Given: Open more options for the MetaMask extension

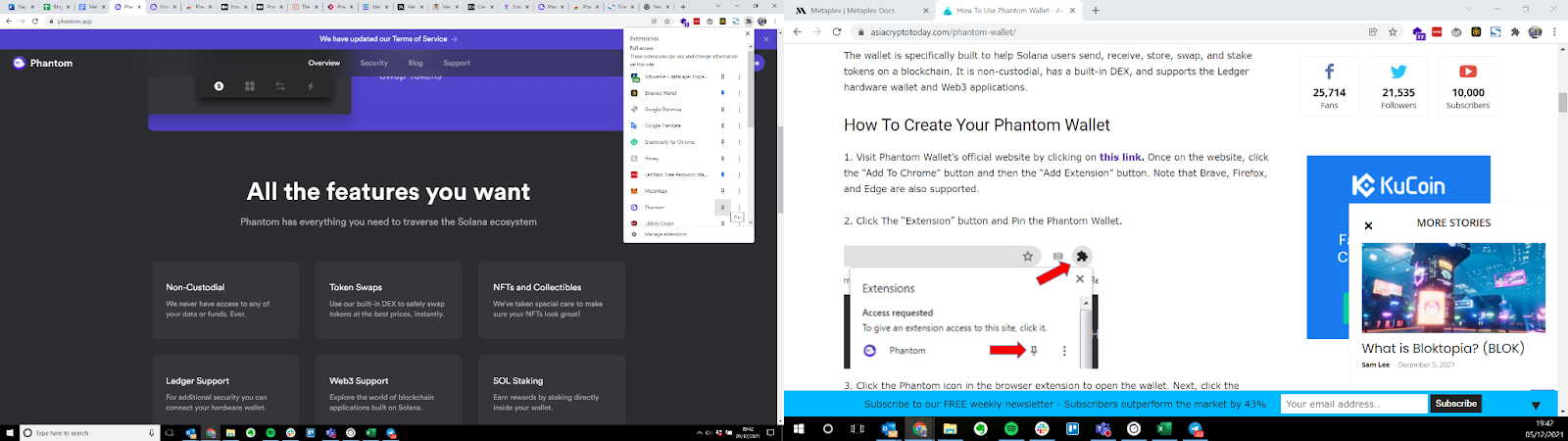Looking at the screenshot, I should point(739,191).
